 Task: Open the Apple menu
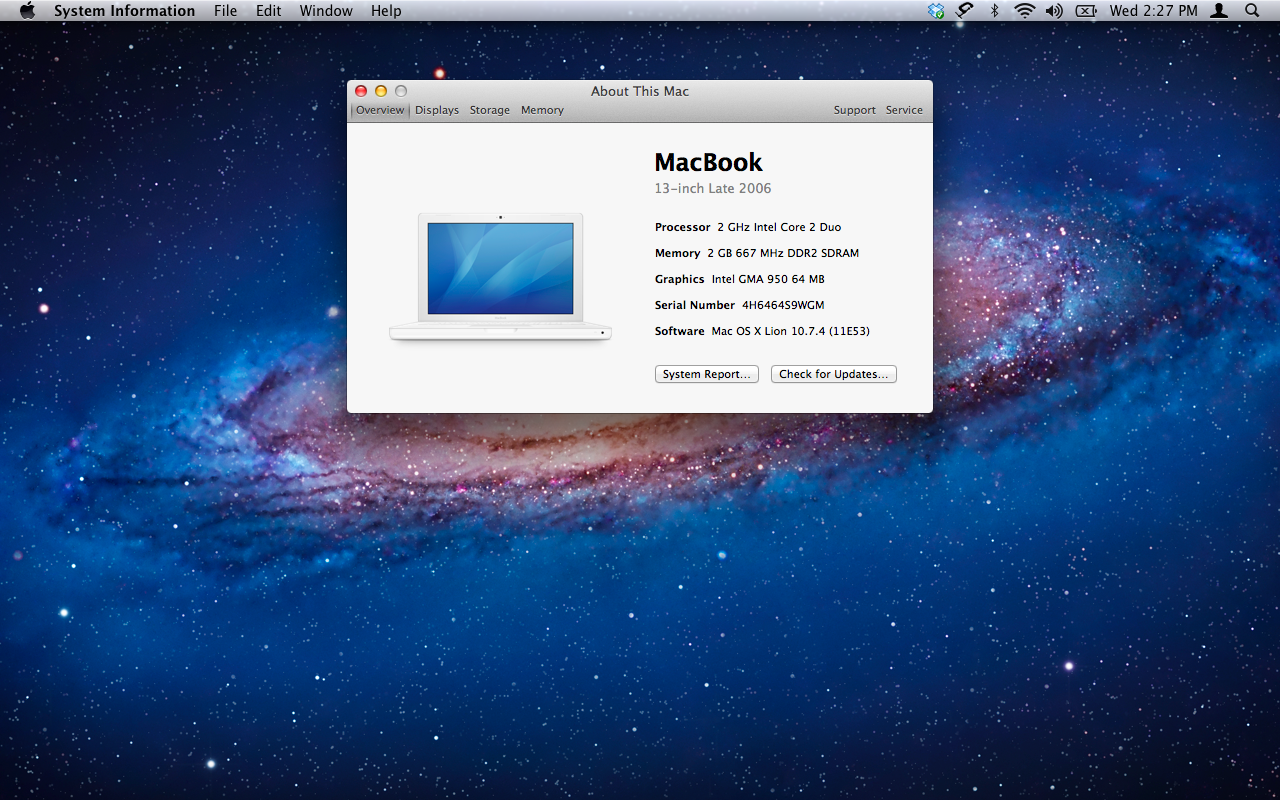click(x=27, y=11)
